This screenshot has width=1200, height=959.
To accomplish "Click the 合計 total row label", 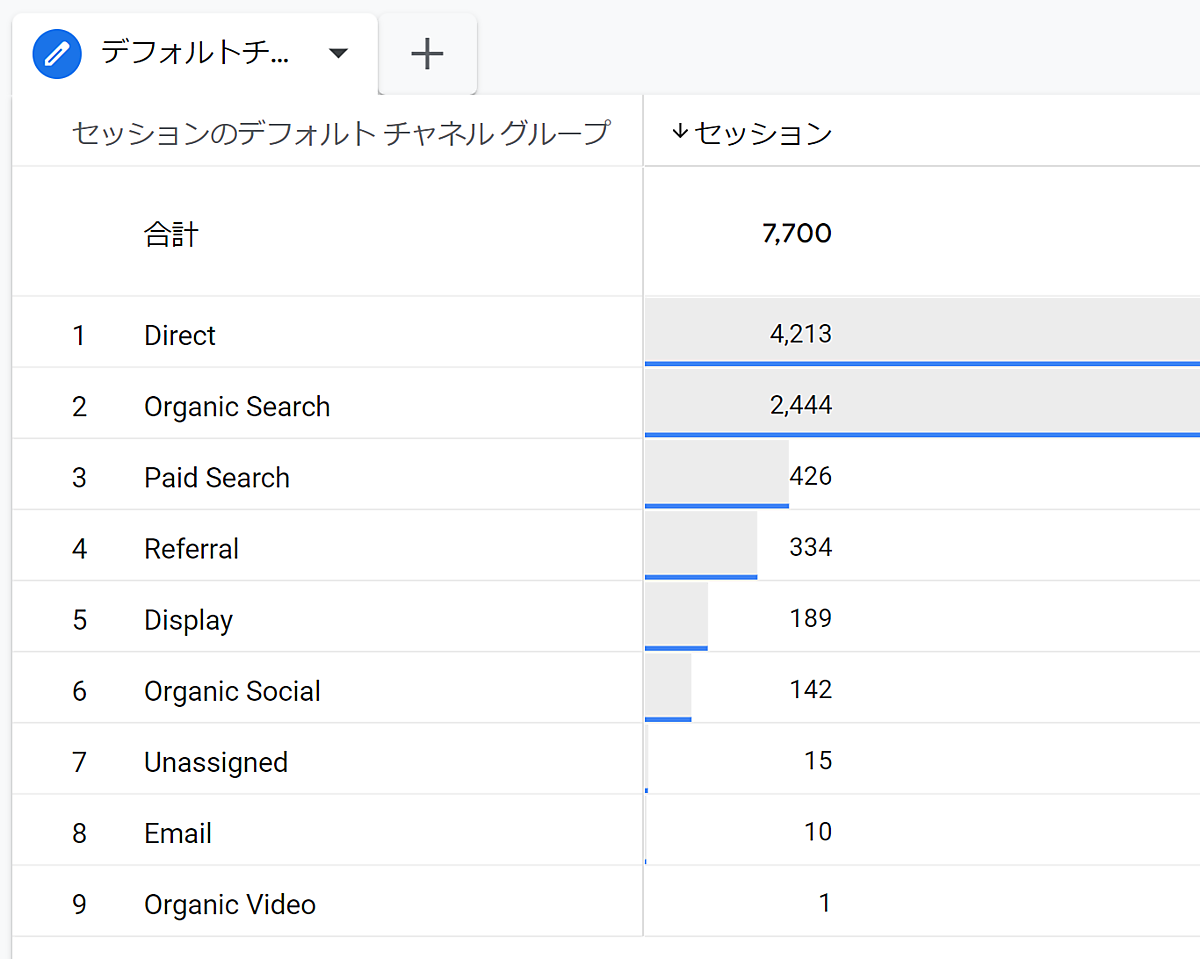I will (x=171, y=235).
